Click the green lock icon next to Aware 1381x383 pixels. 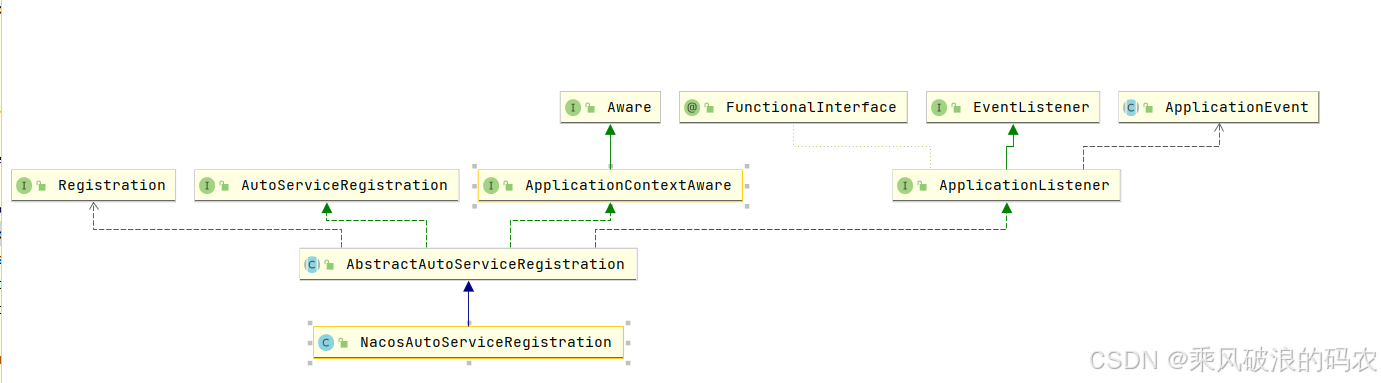click(591, 108)
